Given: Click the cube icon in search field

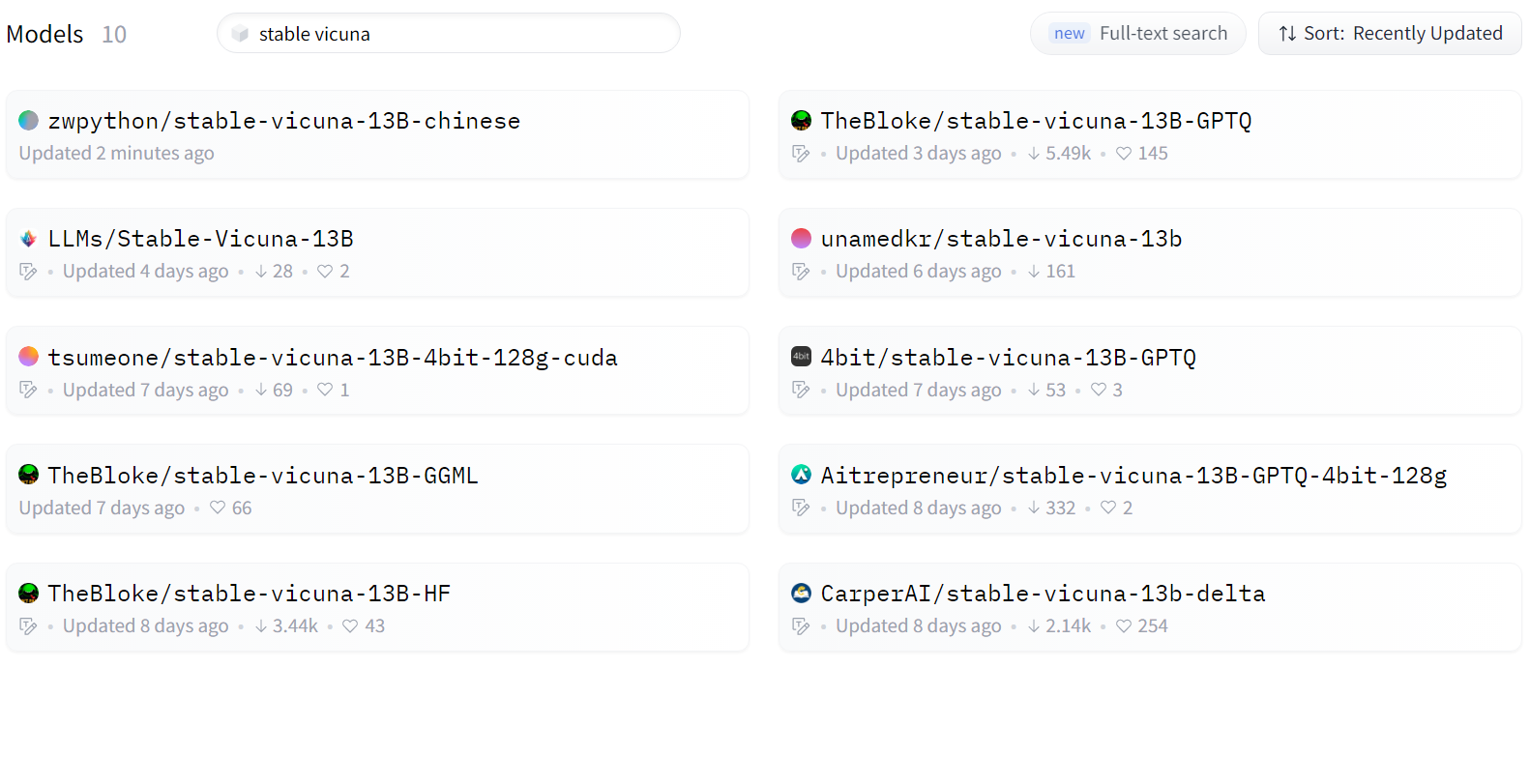Looking at the screenshot, I should 240,34.
